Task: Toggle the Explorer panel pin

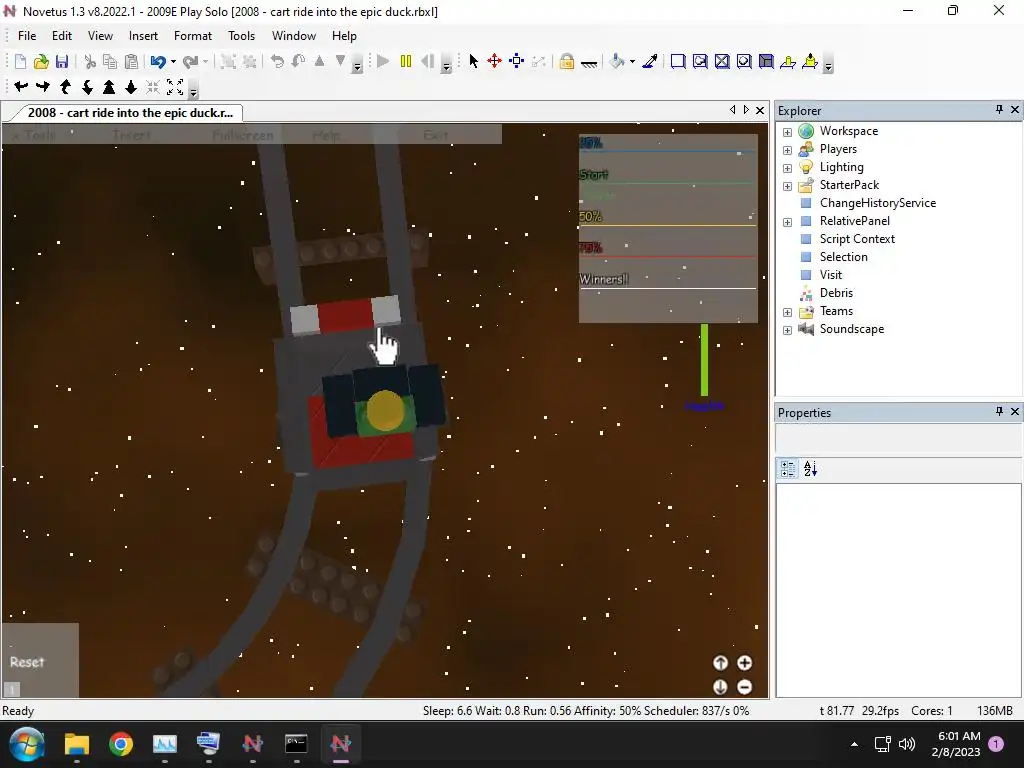Action: (x=999, y=110)
